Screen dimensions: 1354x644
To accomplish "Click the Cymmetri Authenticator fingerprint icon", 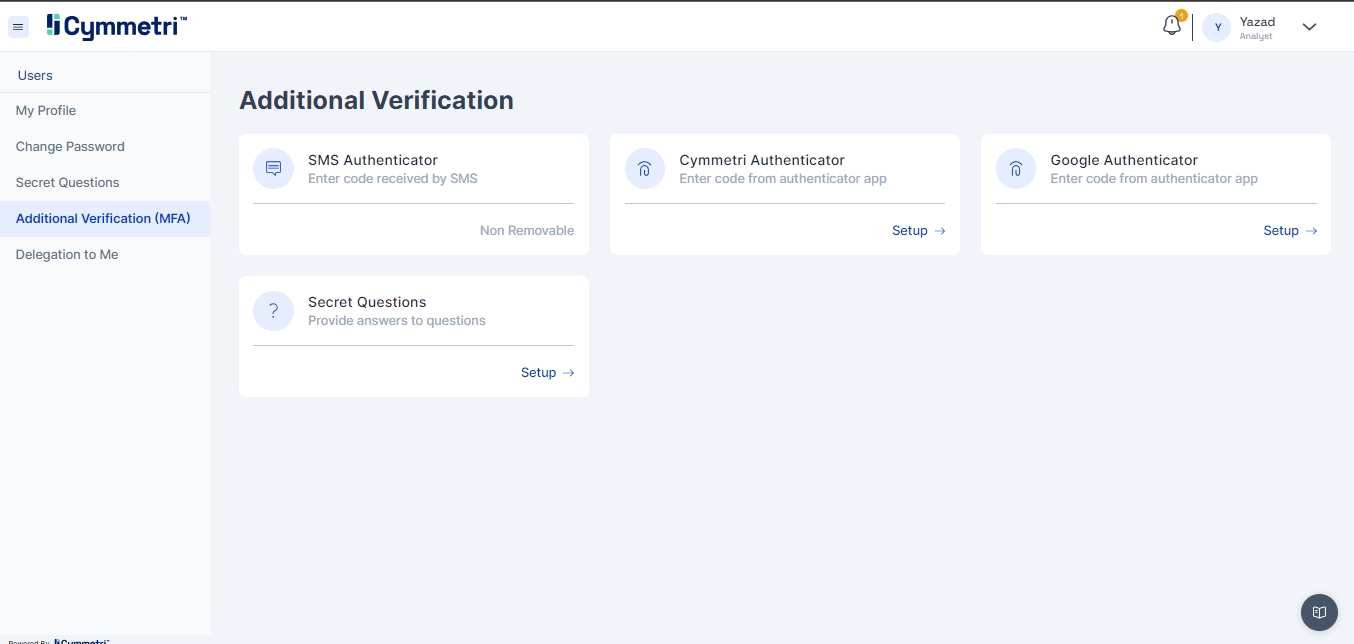I will tap(645, 169).
